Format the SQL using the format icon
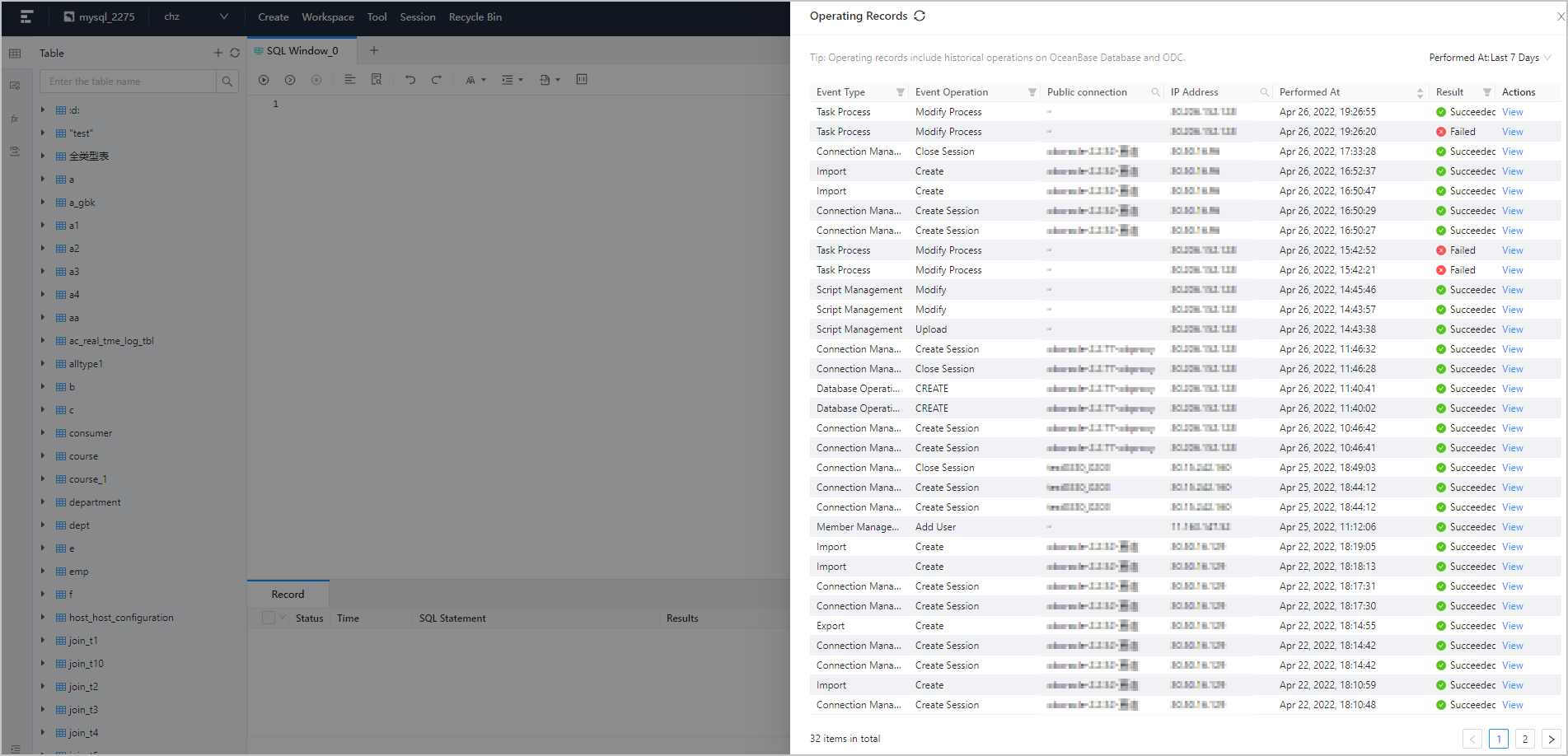The height and width of the screenshot is (756, 1568). tap(350, 79)
